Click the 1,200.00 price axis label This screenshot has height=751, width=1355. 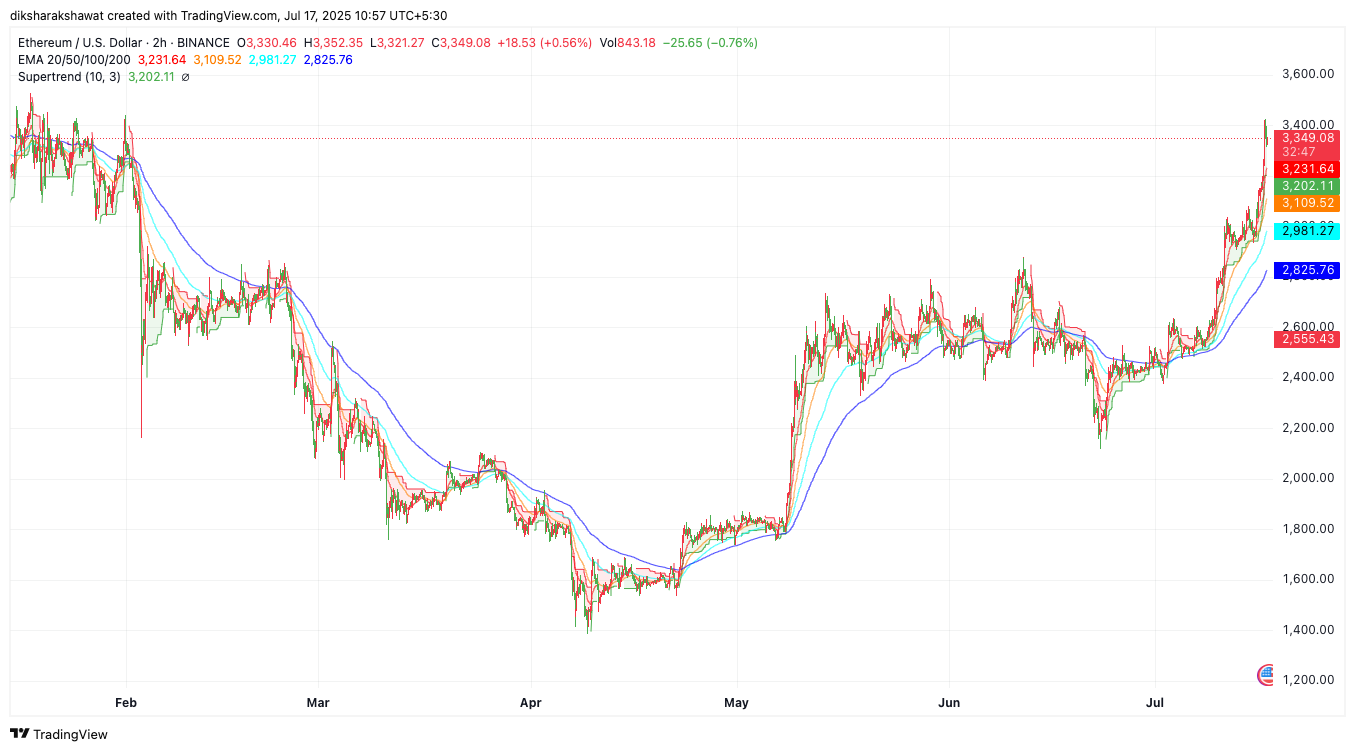(x=1308, y=680)
